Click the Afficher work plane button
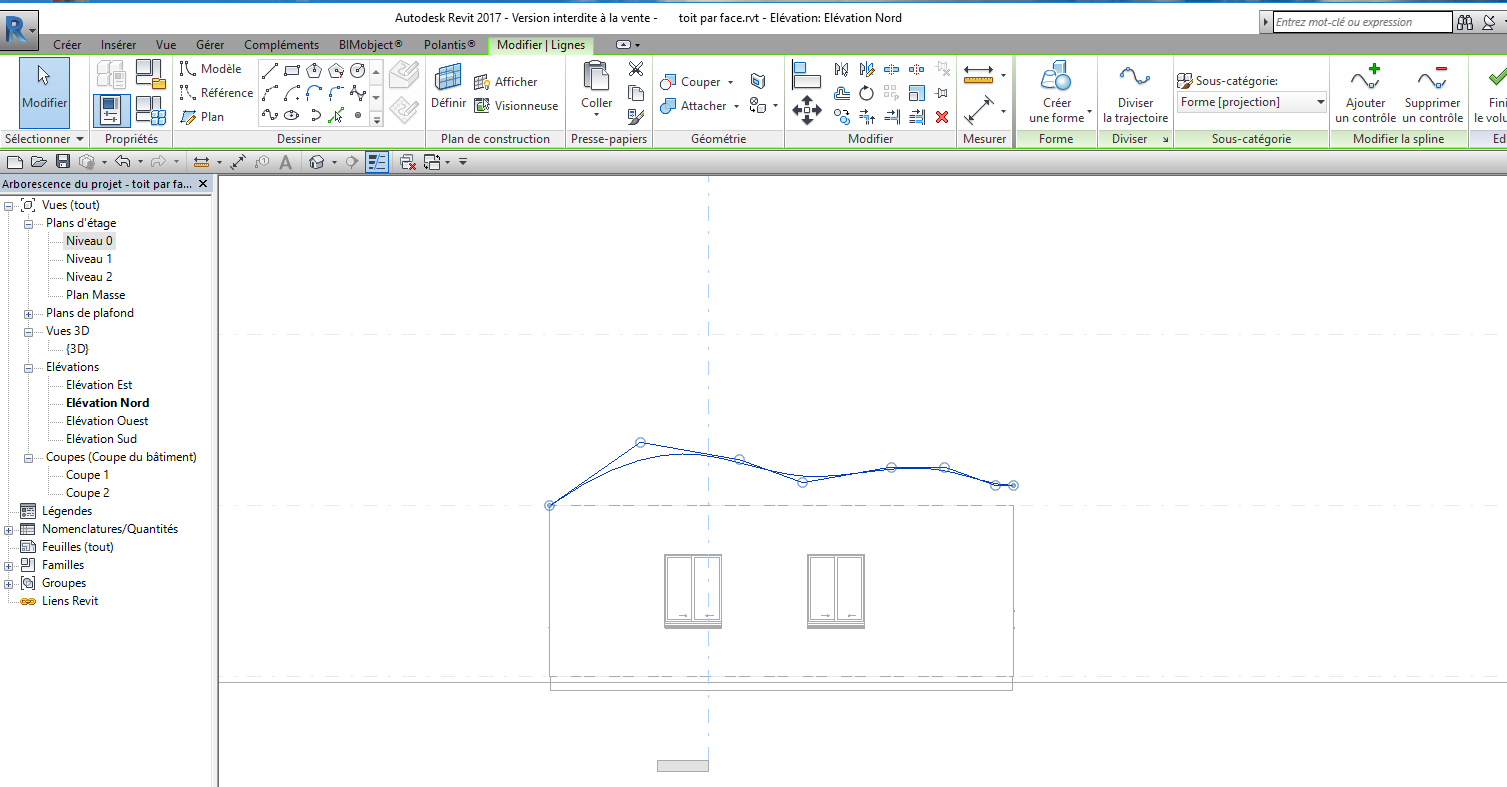1507x787 pixels. [x=506, y=82]
